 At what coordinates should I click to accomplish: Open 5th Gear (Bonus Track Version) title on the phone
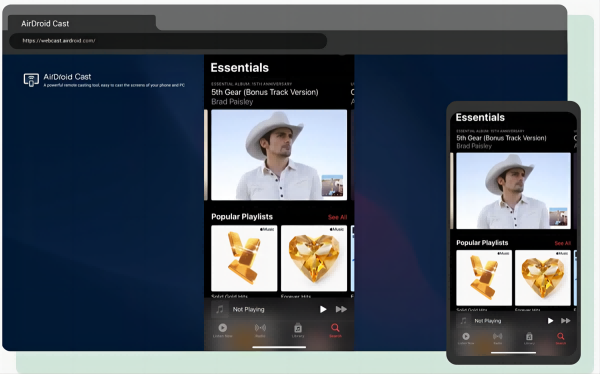501,138
